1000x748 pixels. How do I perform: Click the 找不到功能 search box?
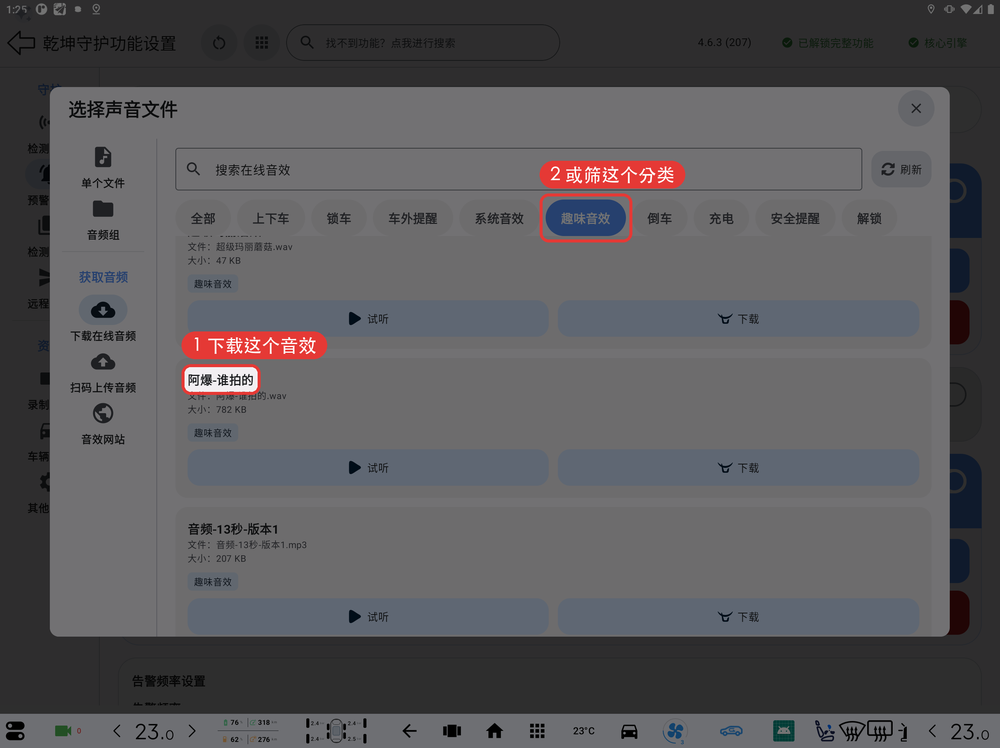pyautogui.click(x=423, y=43)
